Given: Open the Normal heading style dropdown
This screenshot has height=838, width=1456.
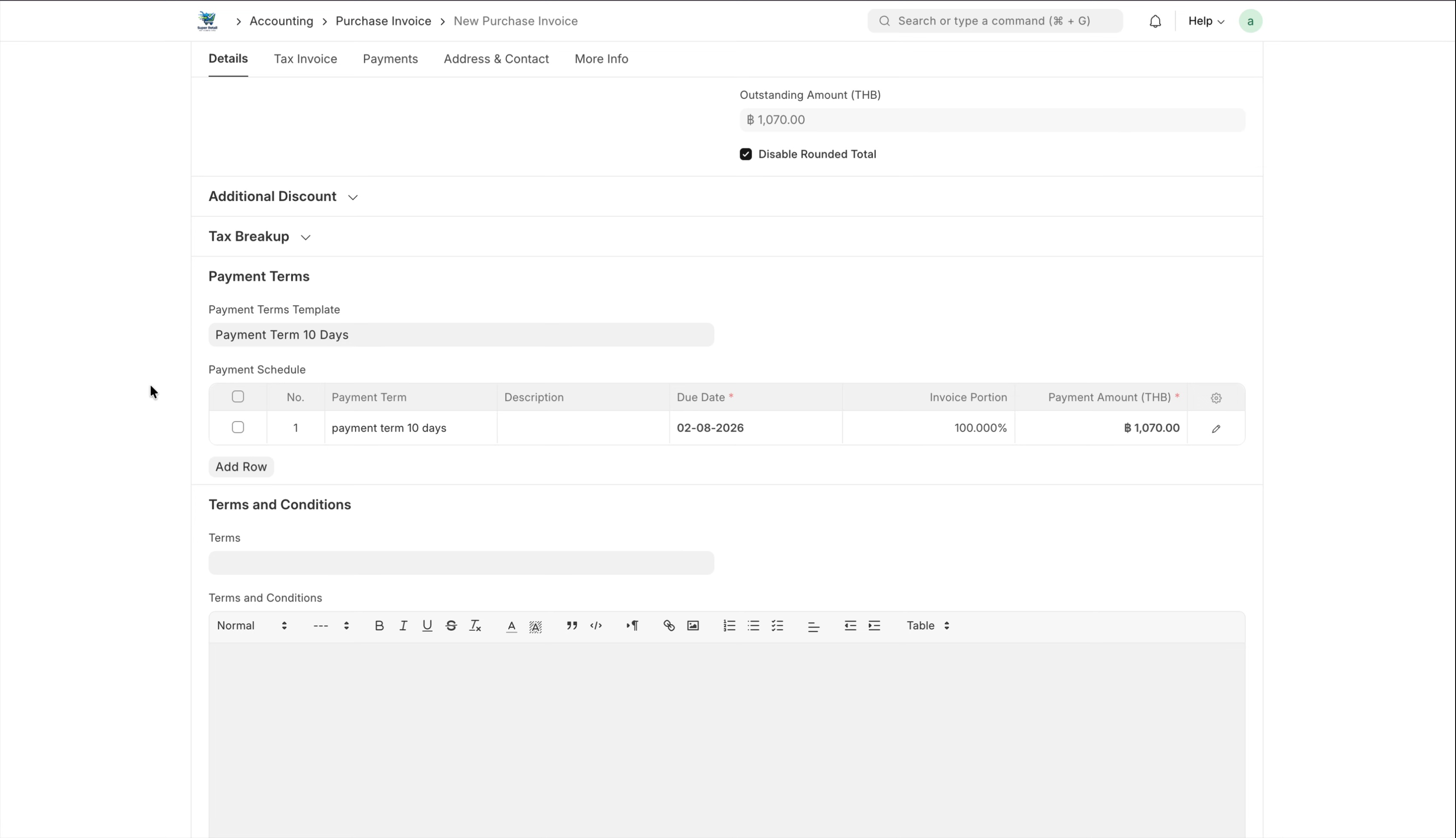Looking at the screenshot, I should (252, 626).
